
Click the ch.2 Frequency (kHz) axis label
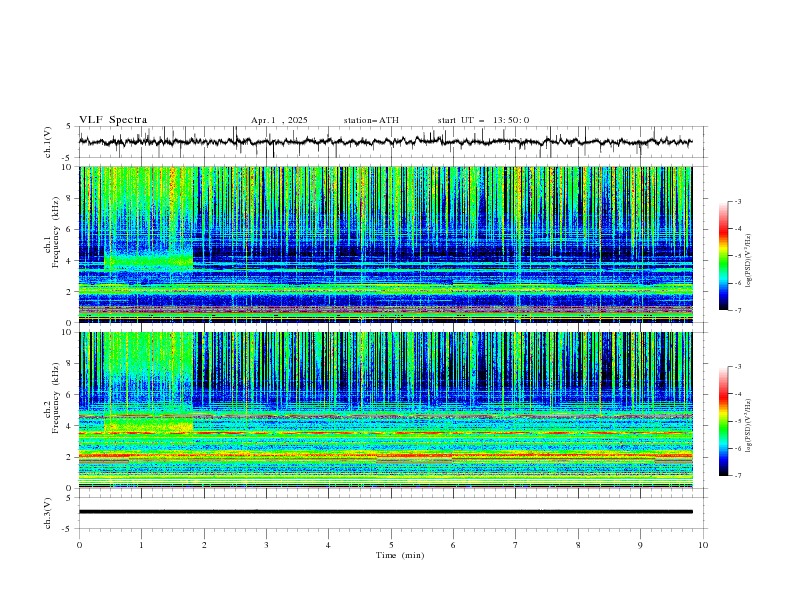point(52,398)
